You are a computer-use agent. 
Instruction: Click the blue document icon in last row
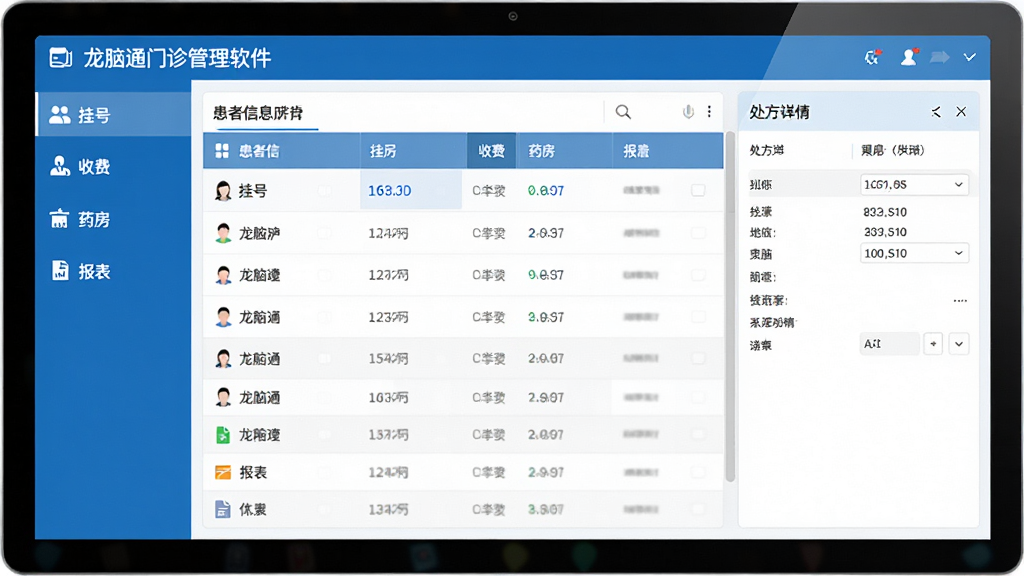tap(223, 509)
